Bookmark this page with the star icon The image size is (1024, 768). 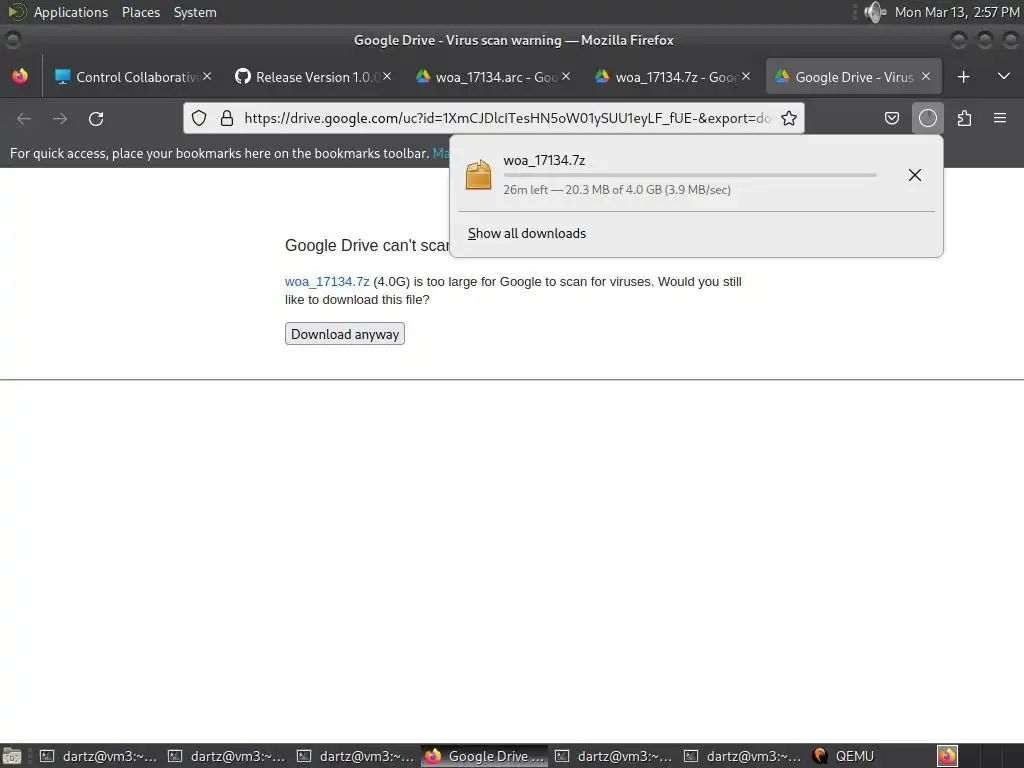tap(789, 118)
